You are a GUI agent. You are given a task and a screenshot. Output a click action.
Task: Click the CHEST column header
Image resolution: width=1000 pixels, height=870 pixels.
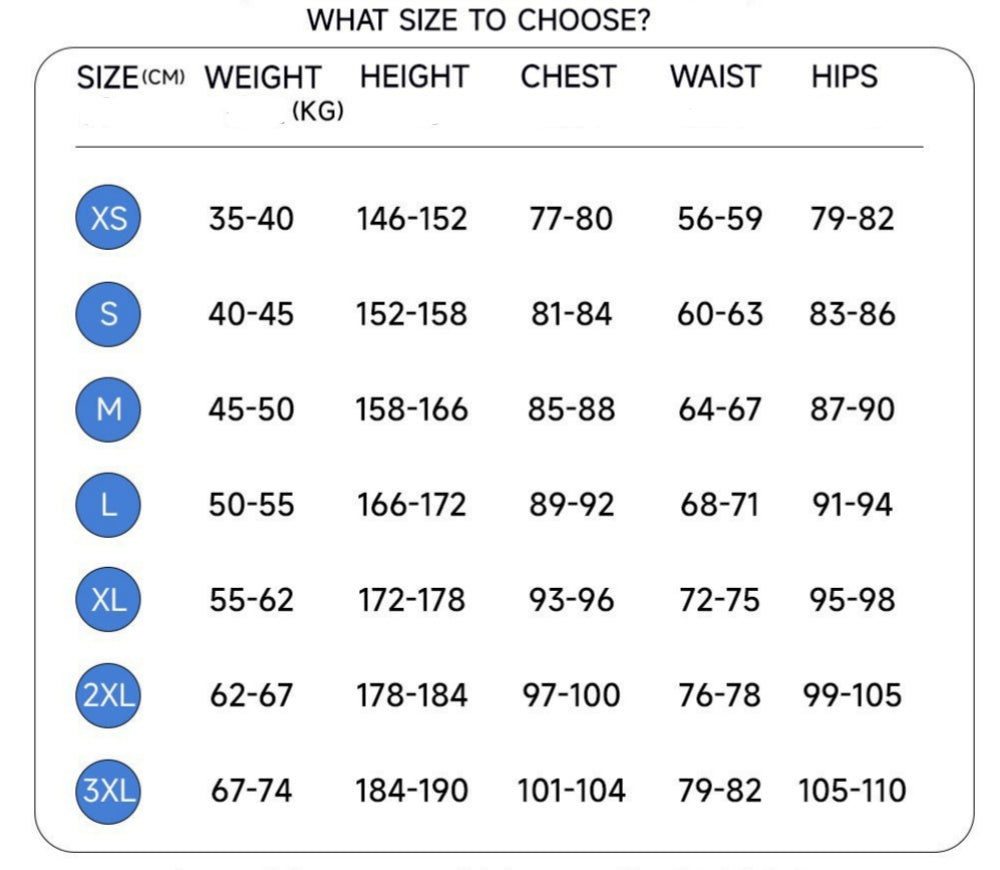point(568,77)
